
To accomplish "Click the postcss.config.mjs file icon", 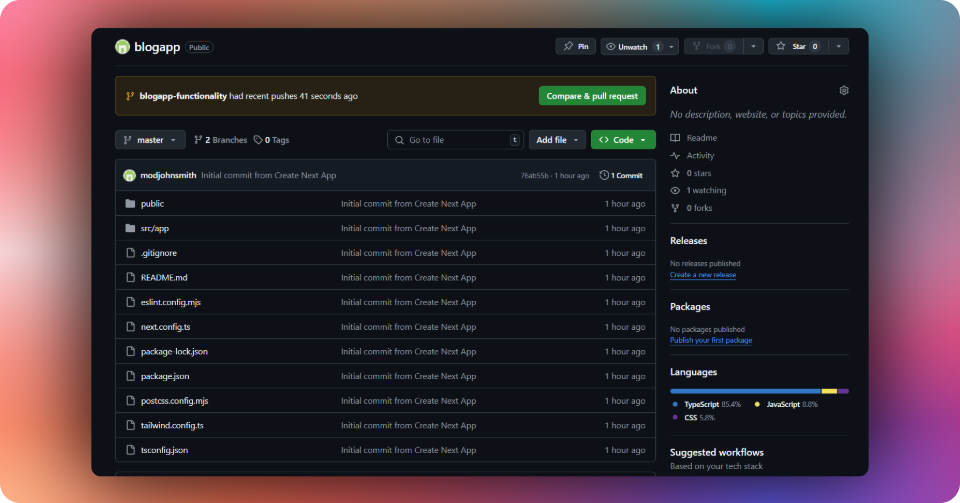I will [130, 401].
